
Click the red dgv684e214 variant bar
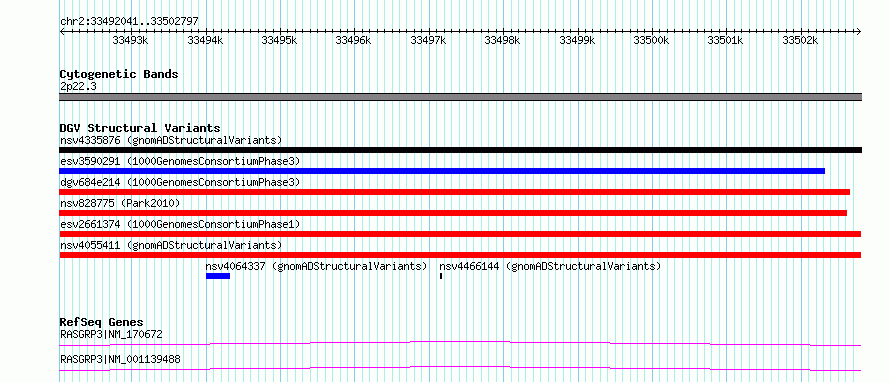point(455,192)
